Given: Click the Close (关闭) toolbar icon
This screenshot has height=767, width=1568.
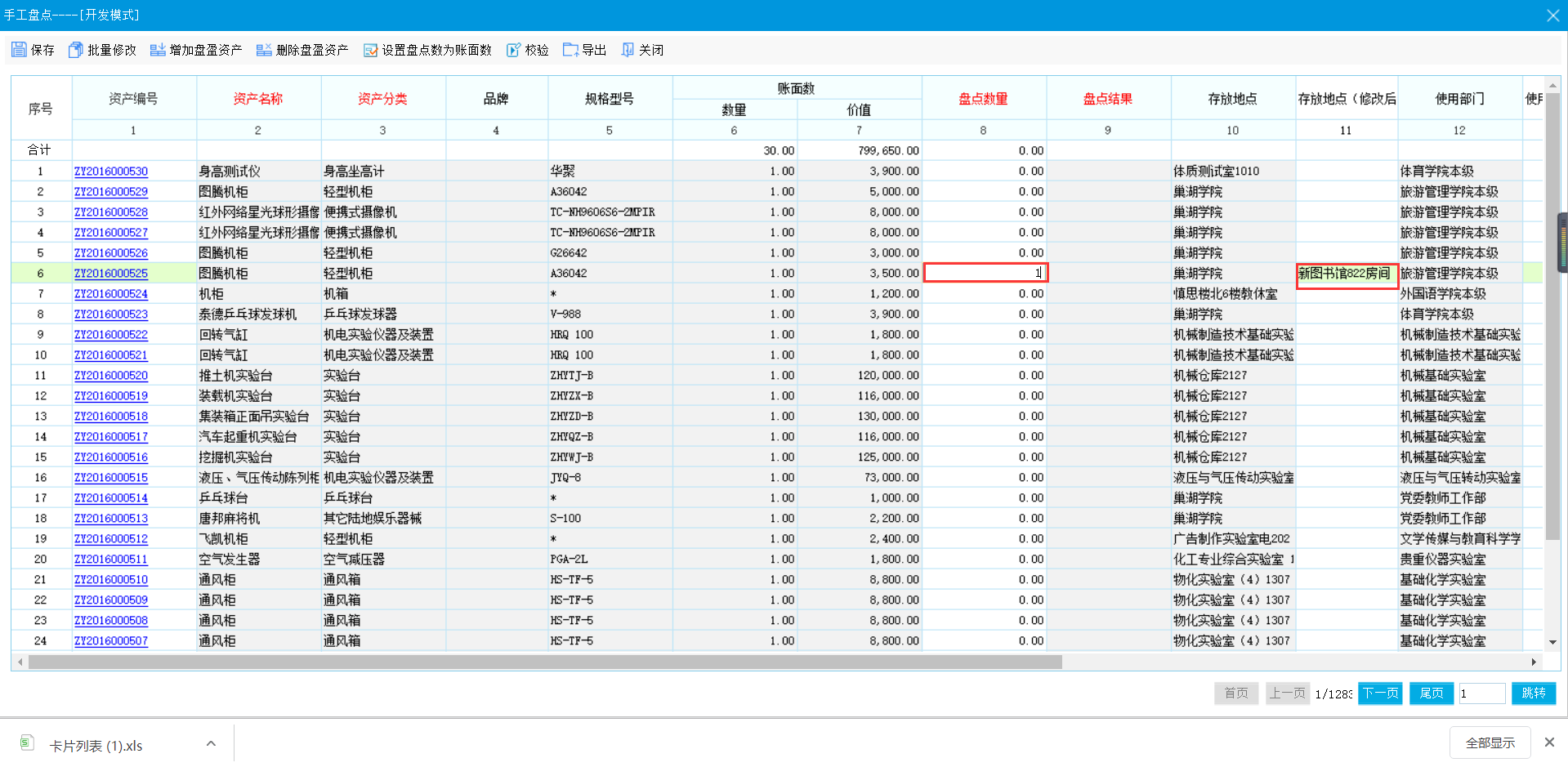Looking at the screenshot, I should coord(628,50).
